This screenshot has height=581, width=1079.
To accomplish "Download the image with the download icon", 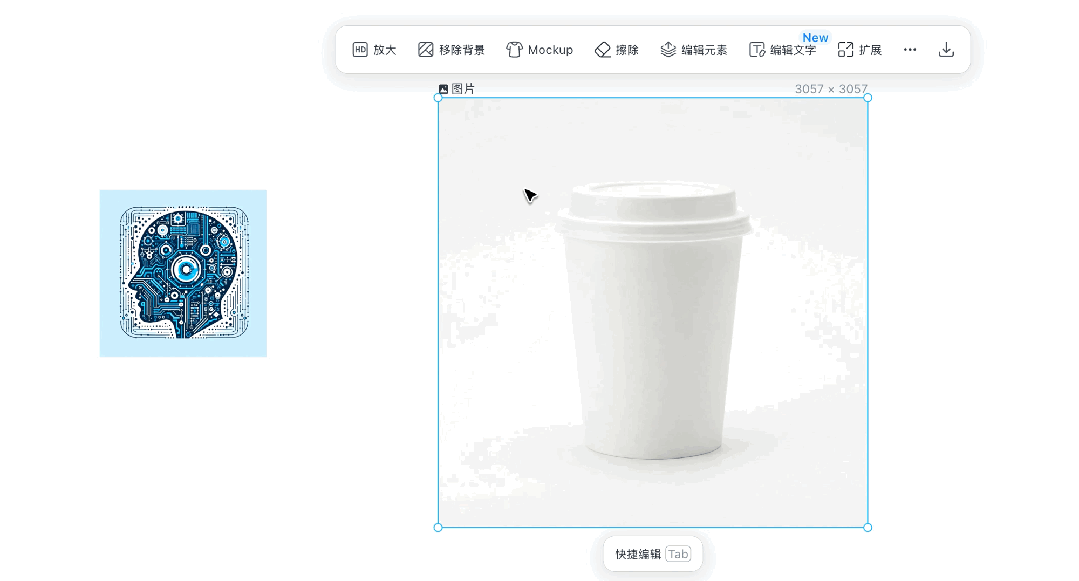I will point(946,50).
